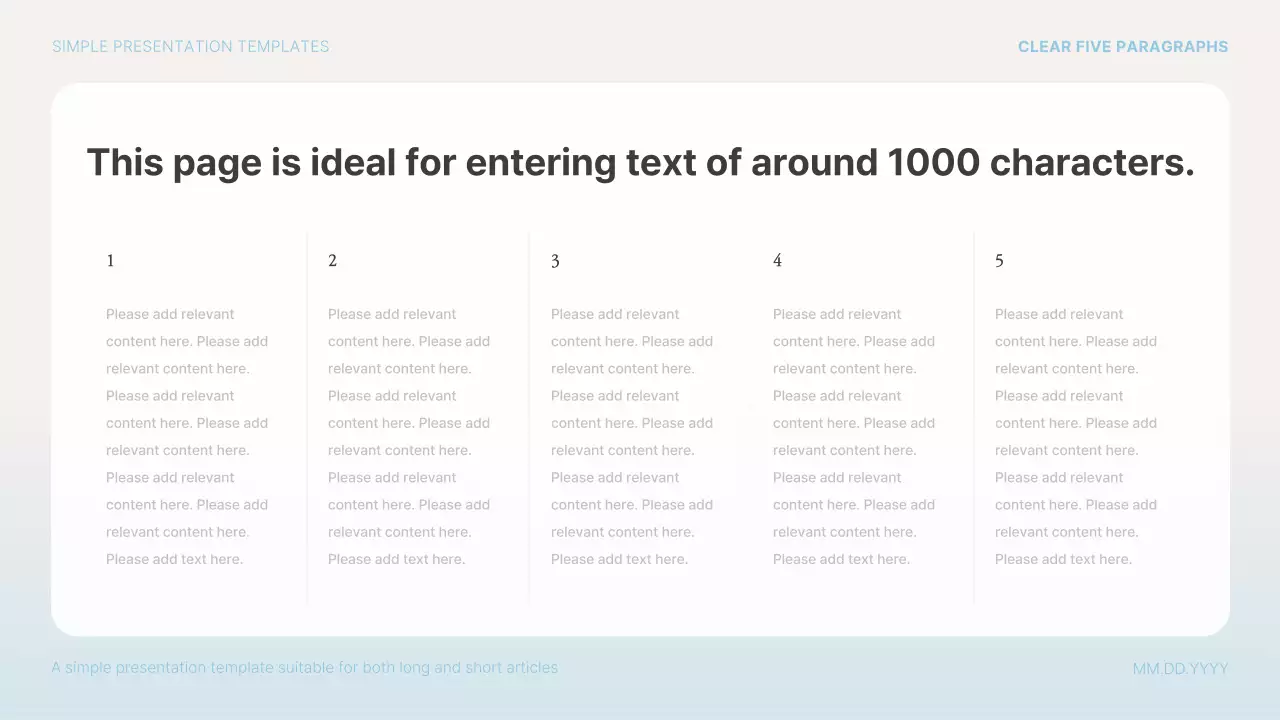
Task: Click the divider line before column five
Action: pyautogui.click(x=973, y=418)
